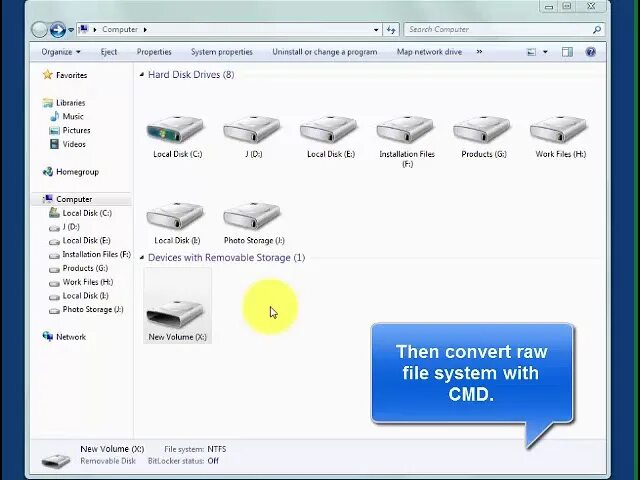Image resolution: width=640 pixels, height=480 pixels.
Task: Select the Work Files (H:) drive icon
Action: [558, 129]
